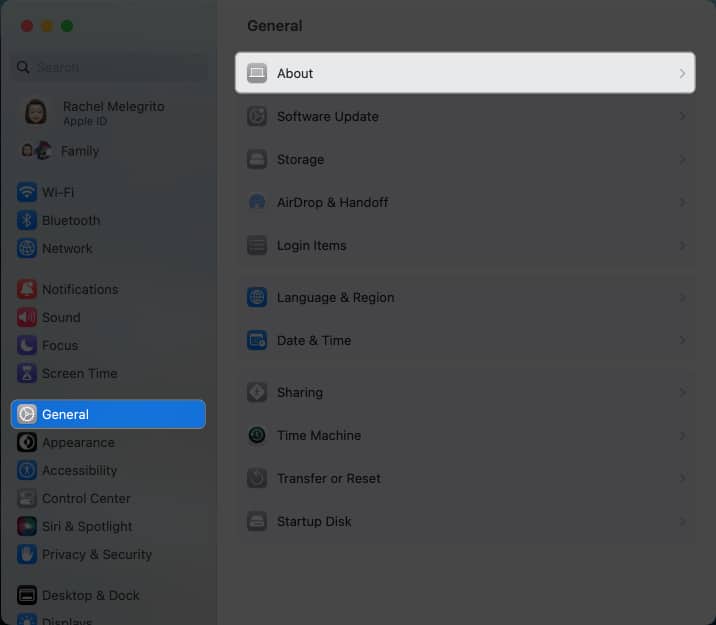Click the Screen Time hourglass icon
This screenshot has width=716, height=625.
point(27,373)
